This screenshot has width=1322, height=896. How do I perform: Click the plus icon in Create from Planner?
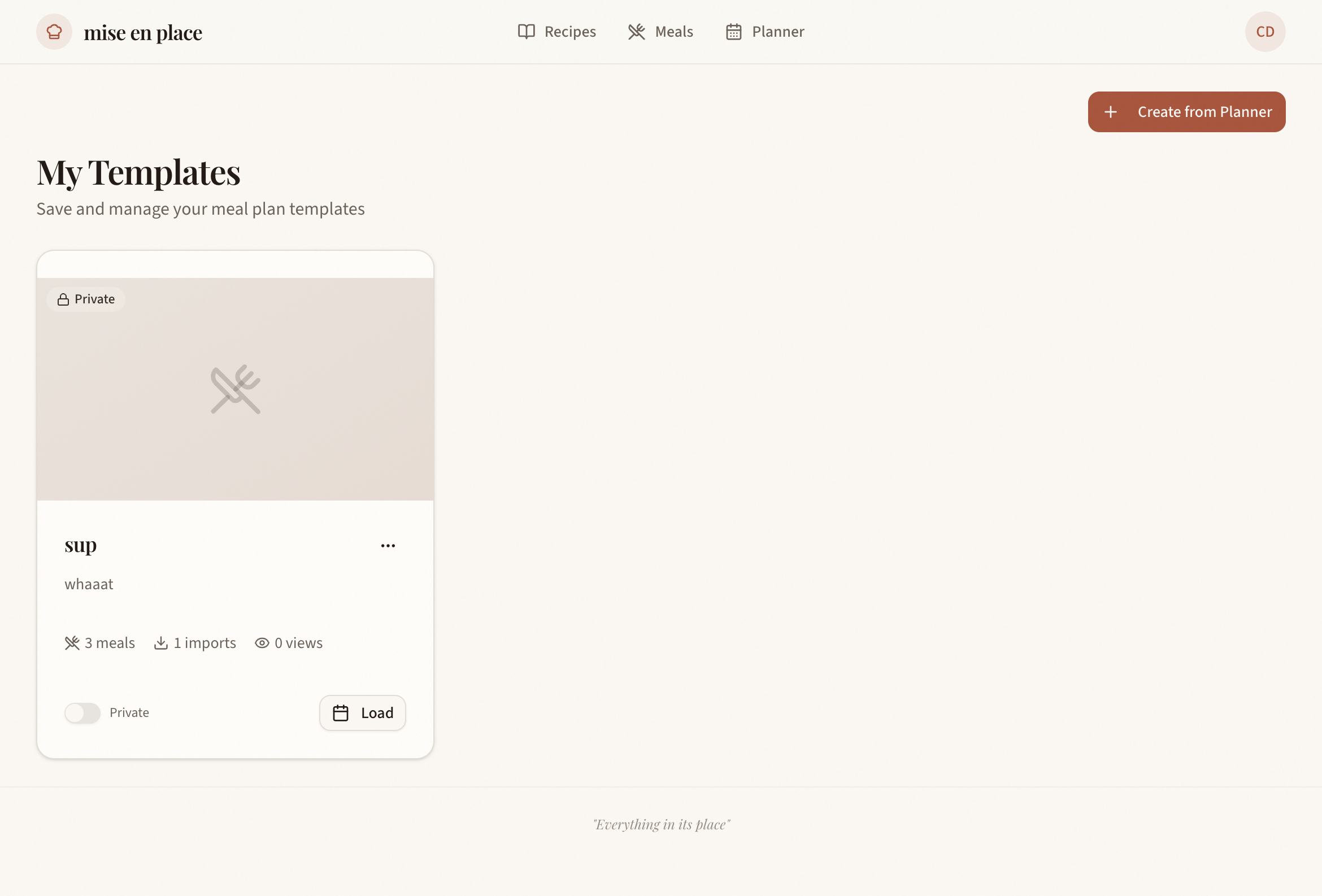click(x=1111, y=111)
